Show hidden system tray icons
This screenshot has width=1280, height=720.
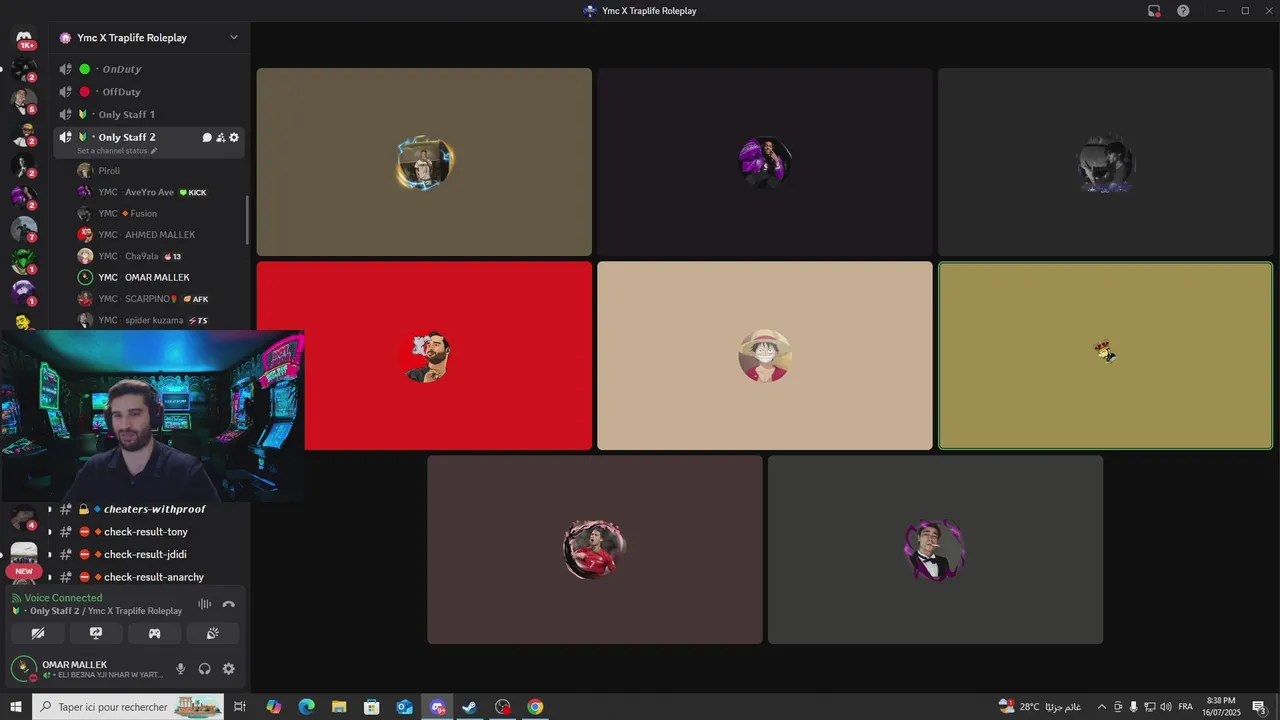(x=1102, y=707)
